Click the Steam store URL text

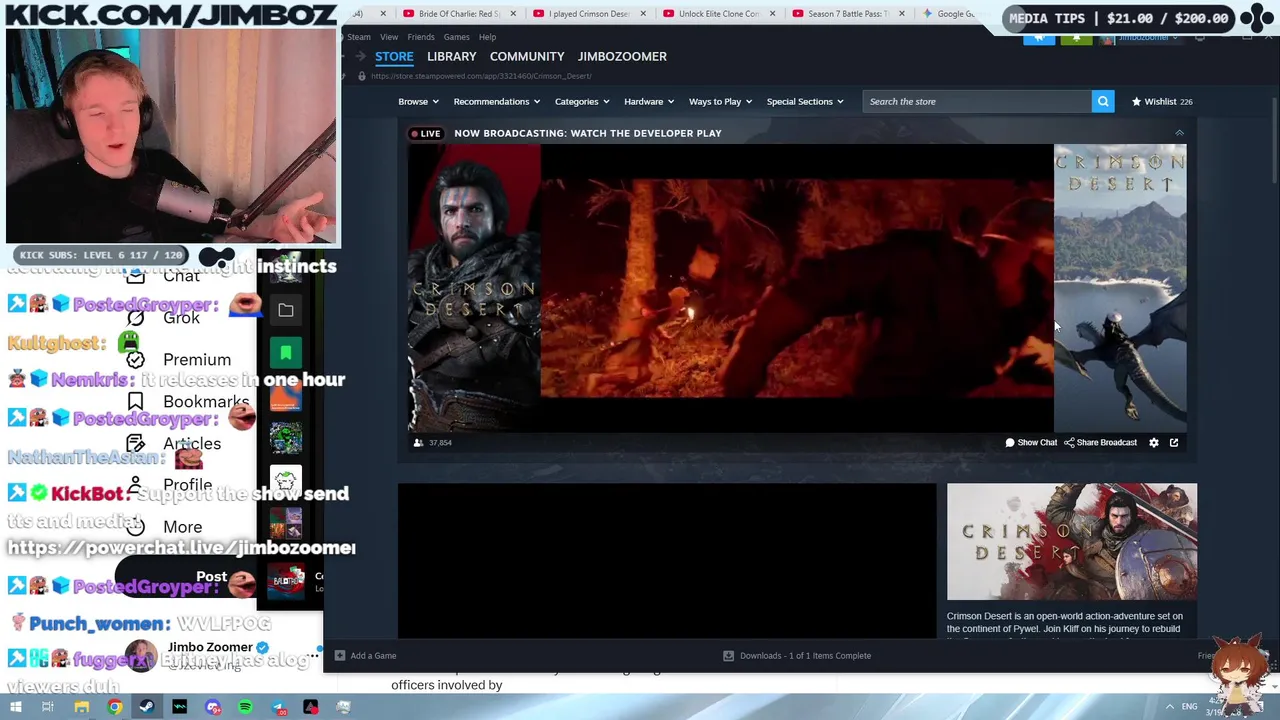point(481,76)
